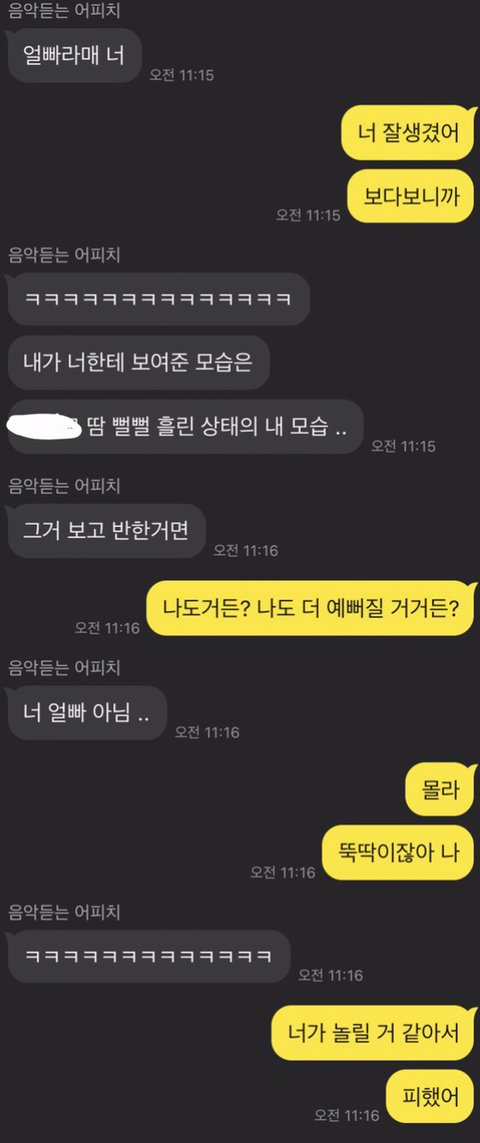The width and height of the screenshot is (480, 1143).
Task: Click the '너 얼빠 아님 ..' message
Action: pos(87,714)
